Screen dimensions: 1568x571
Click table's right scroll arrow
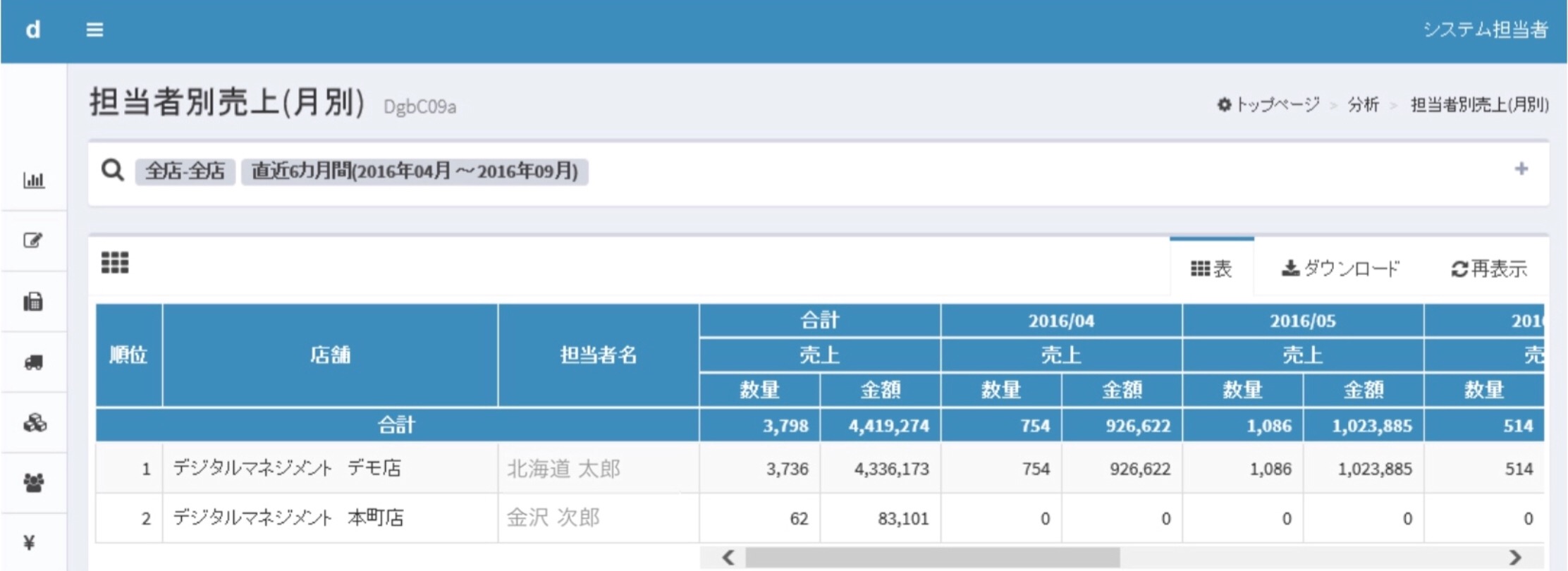(1515, 558)
